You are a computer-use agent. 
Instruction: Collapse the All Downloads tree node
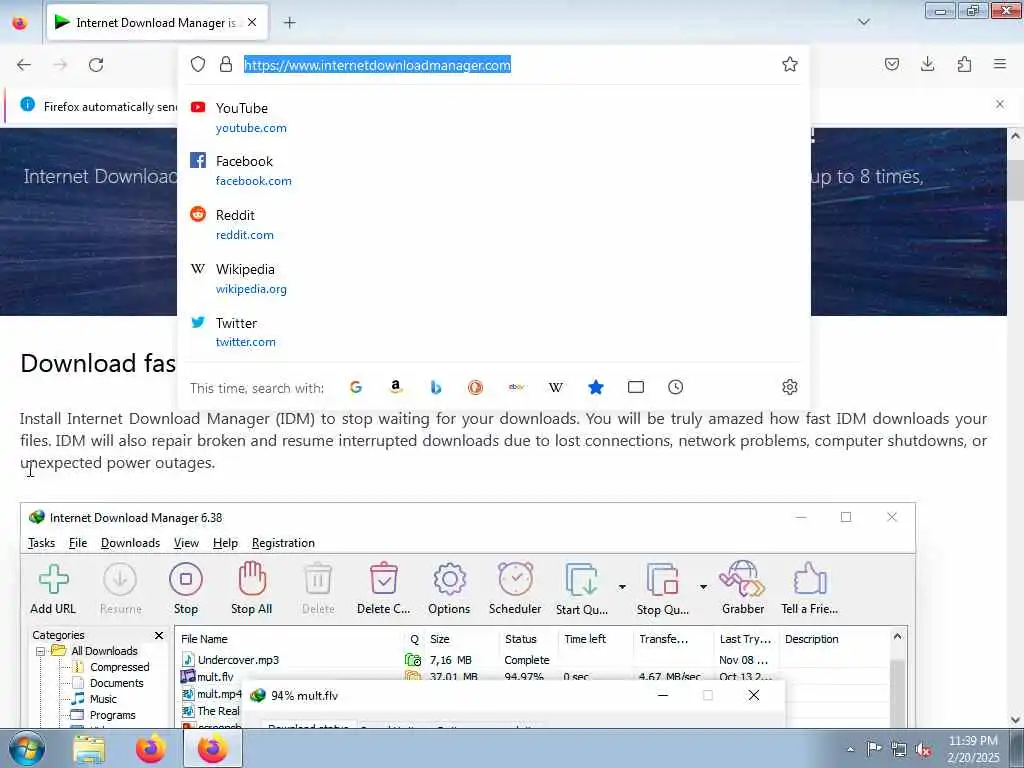pos(40,651)
